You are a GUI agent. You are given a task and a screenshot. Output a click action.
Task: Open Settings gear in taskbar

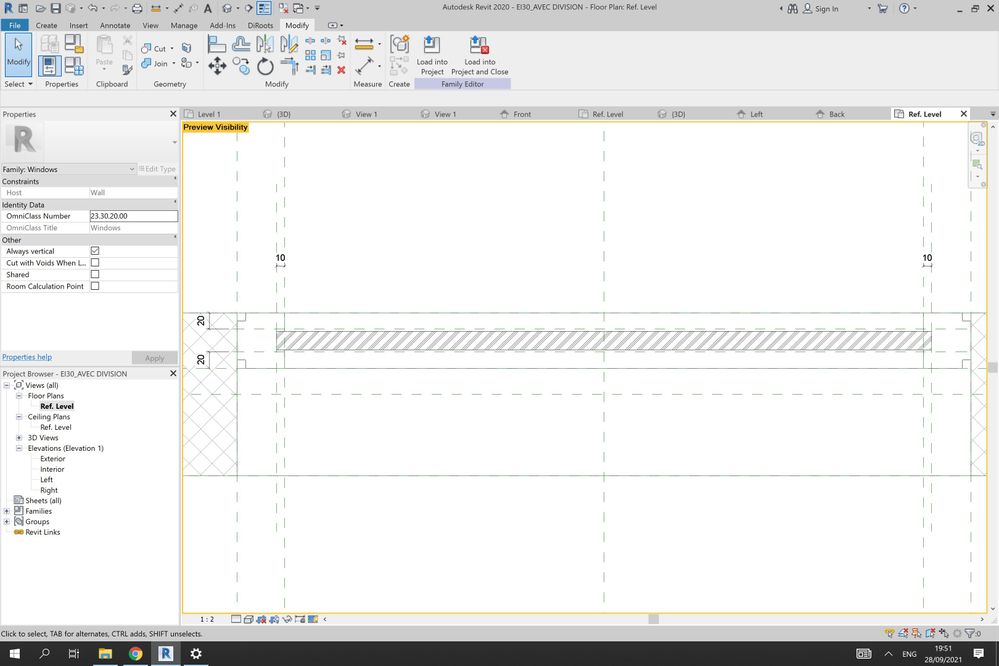click(x=196, y=653)
